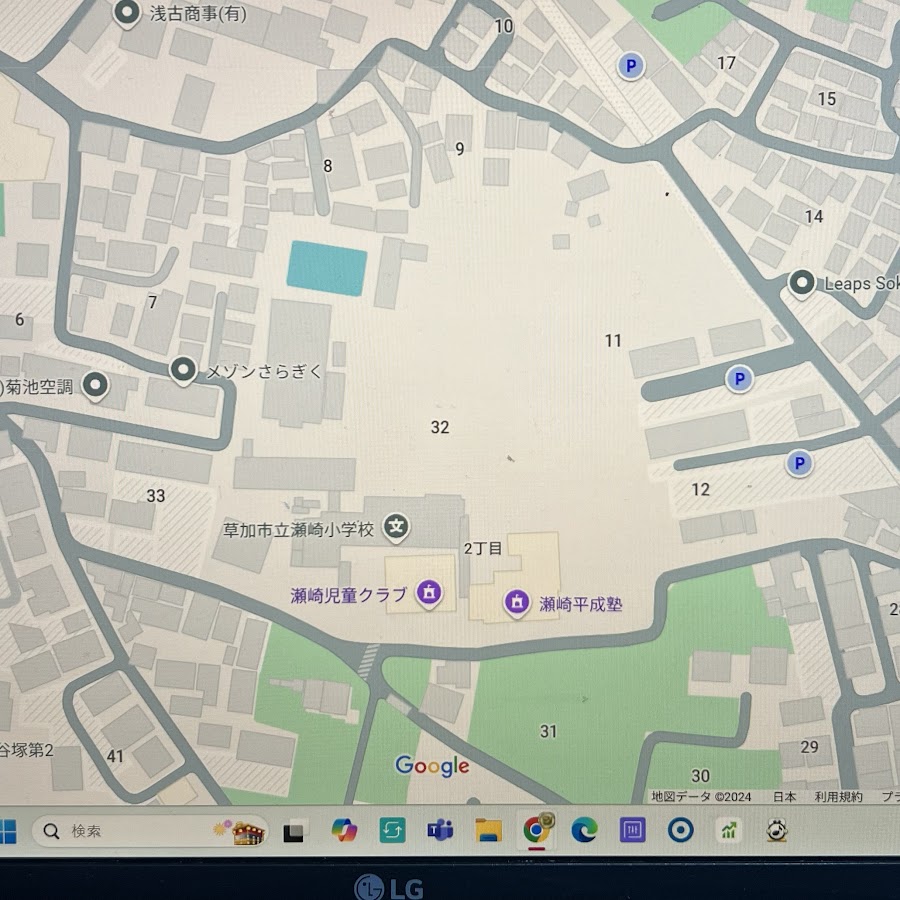The height and width of the screenshot is (900, 900).
Task: Click the 浅古商事(有) label
Action: tap(198, 13)
